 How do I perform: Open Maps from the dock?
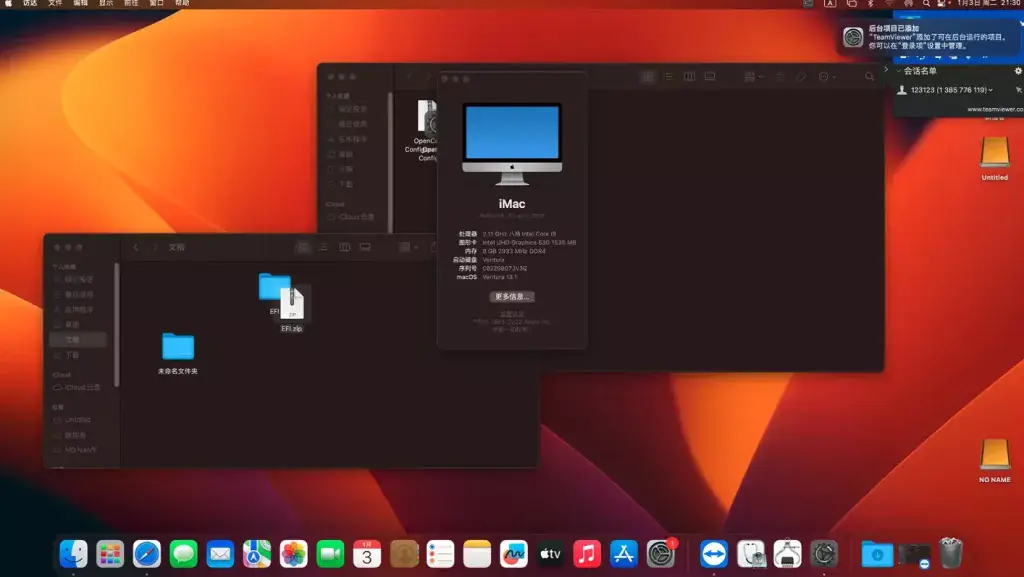click(257, 554)
